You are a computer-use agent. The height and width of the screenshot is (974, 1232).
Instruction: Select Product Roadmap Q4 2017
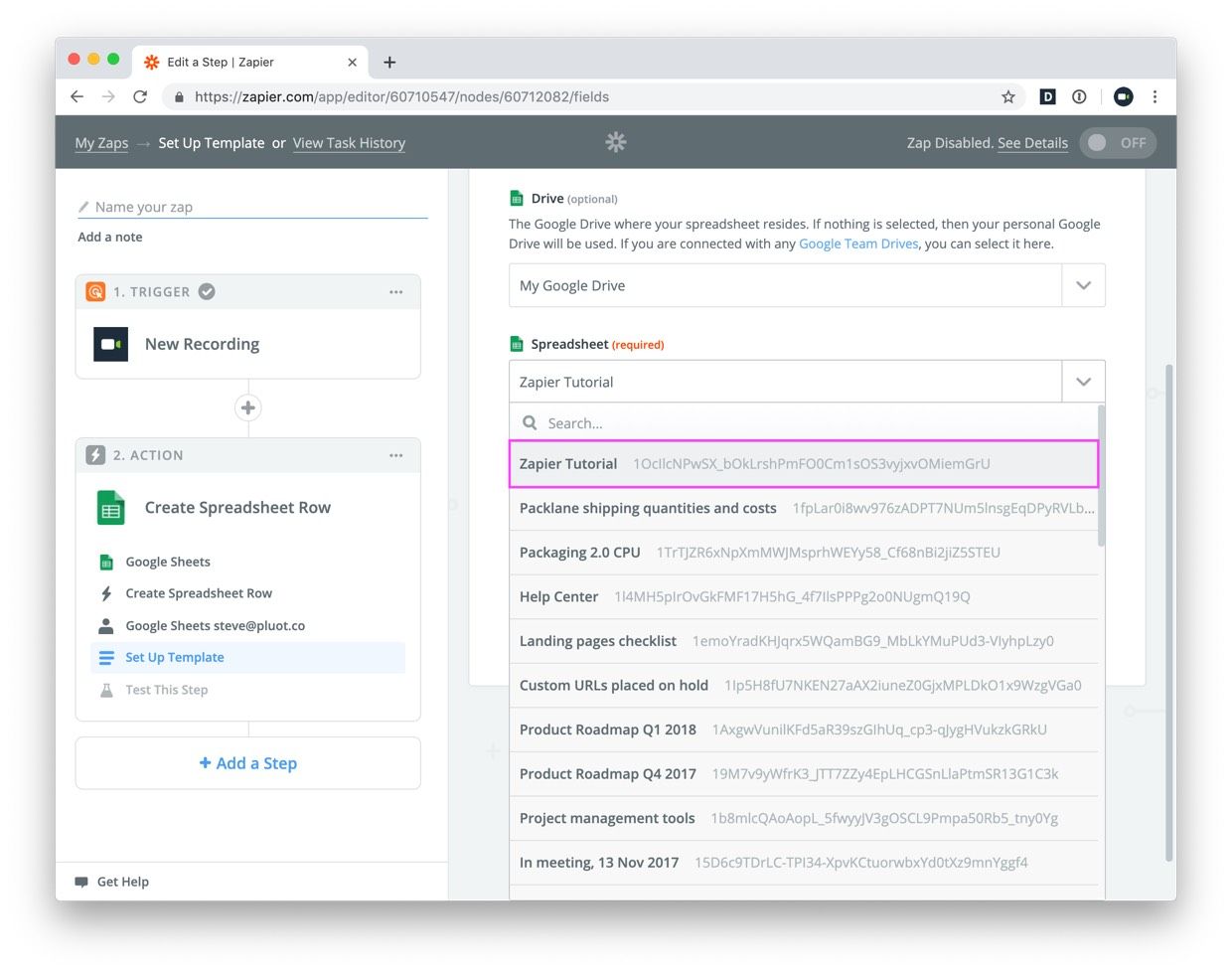point(804,774)
